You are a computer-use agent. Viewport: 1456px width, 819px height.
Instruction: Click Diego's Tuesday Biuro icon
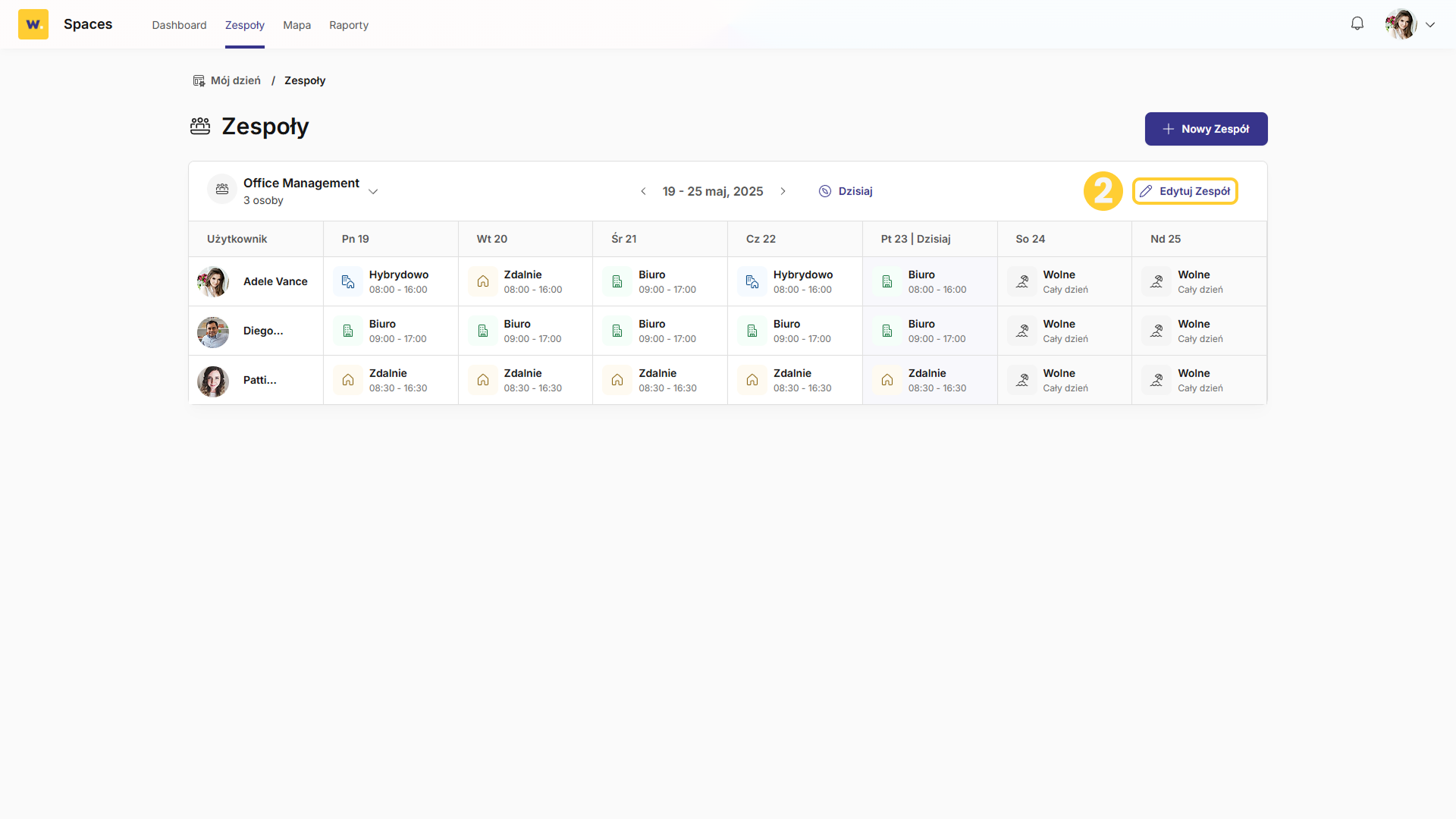point(483,331)
